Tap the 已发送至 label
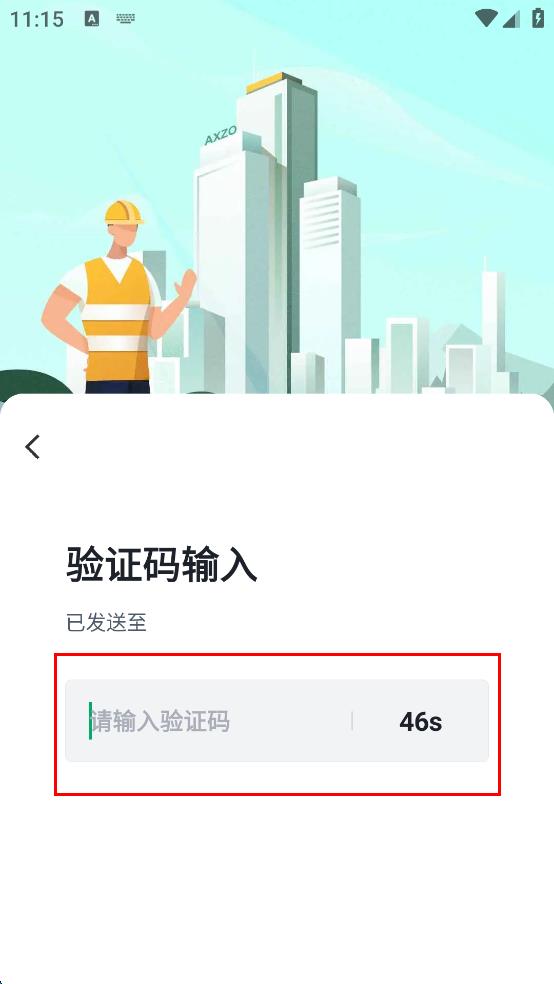 [x=106, y=623]
